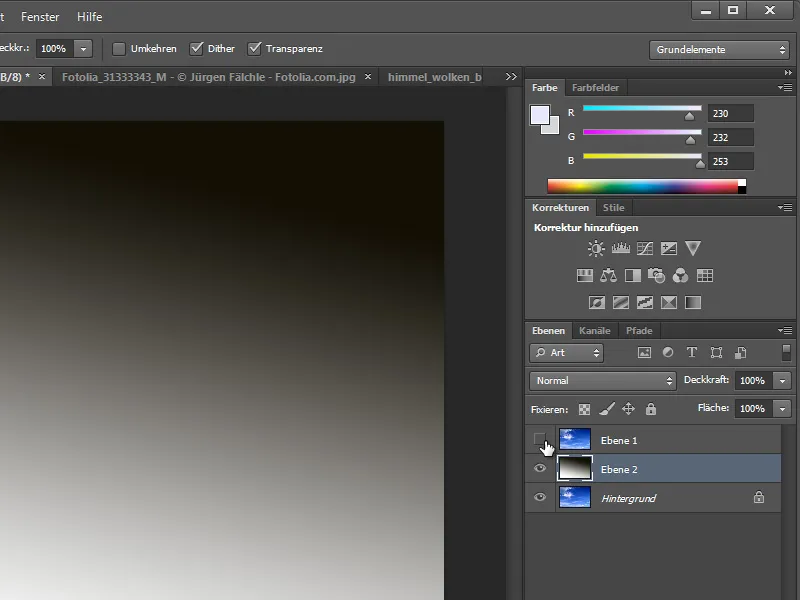Add a Color Lookup adjustment

point(705,276)
